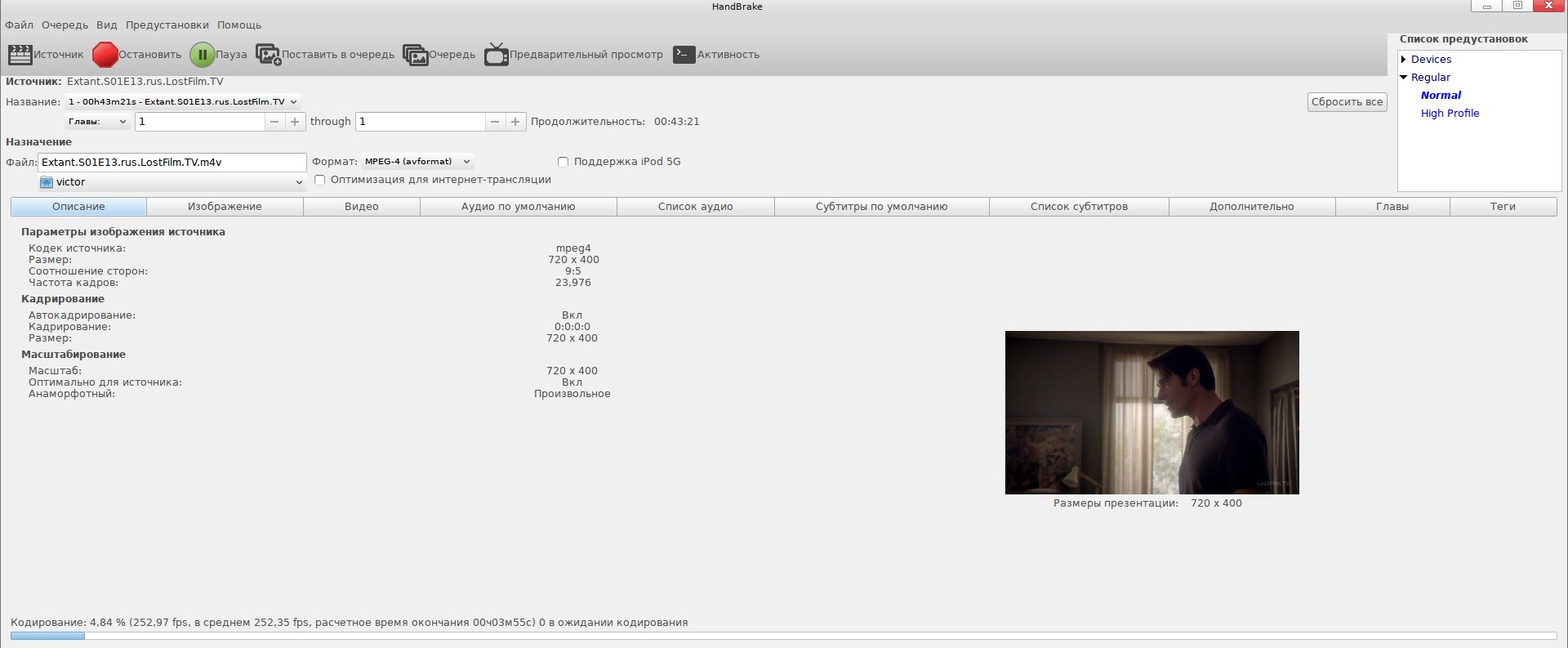Click the Источник toolbar label
The width and height of the screenshot is (1568, 648).
click(x=59, y=55)
